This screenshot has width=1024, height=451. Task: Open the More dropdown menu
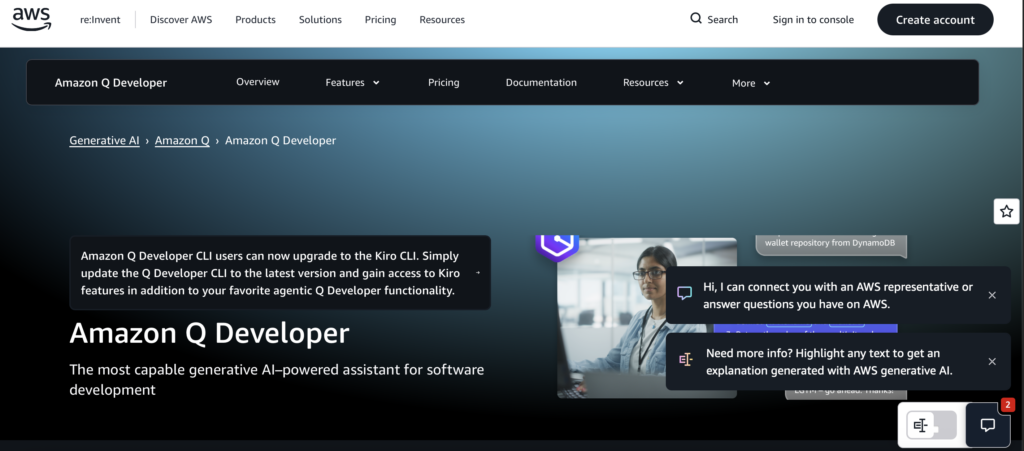pyautogui.click(x=751, y=83)
